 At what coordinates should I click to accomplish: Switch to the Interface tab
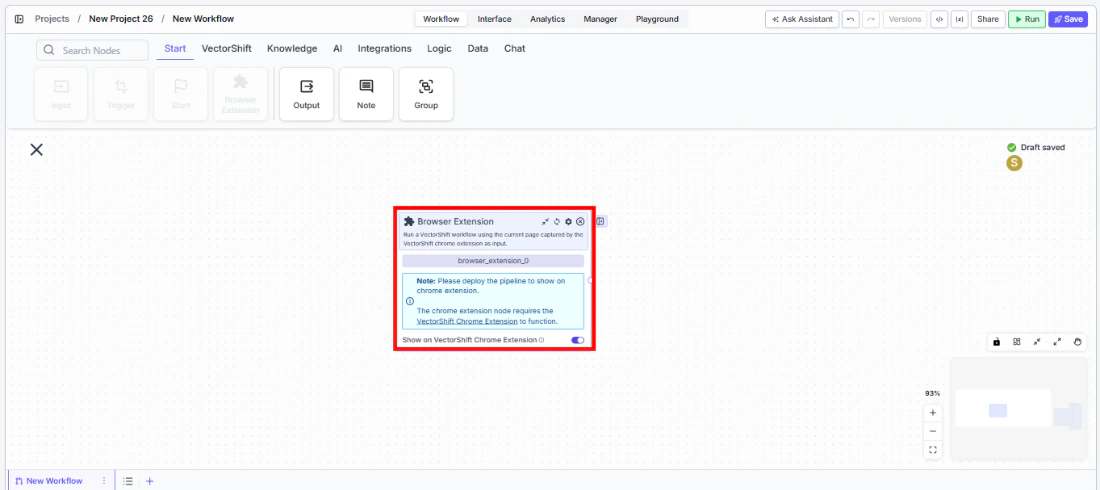pyautogui.click(x=495, y=19)
